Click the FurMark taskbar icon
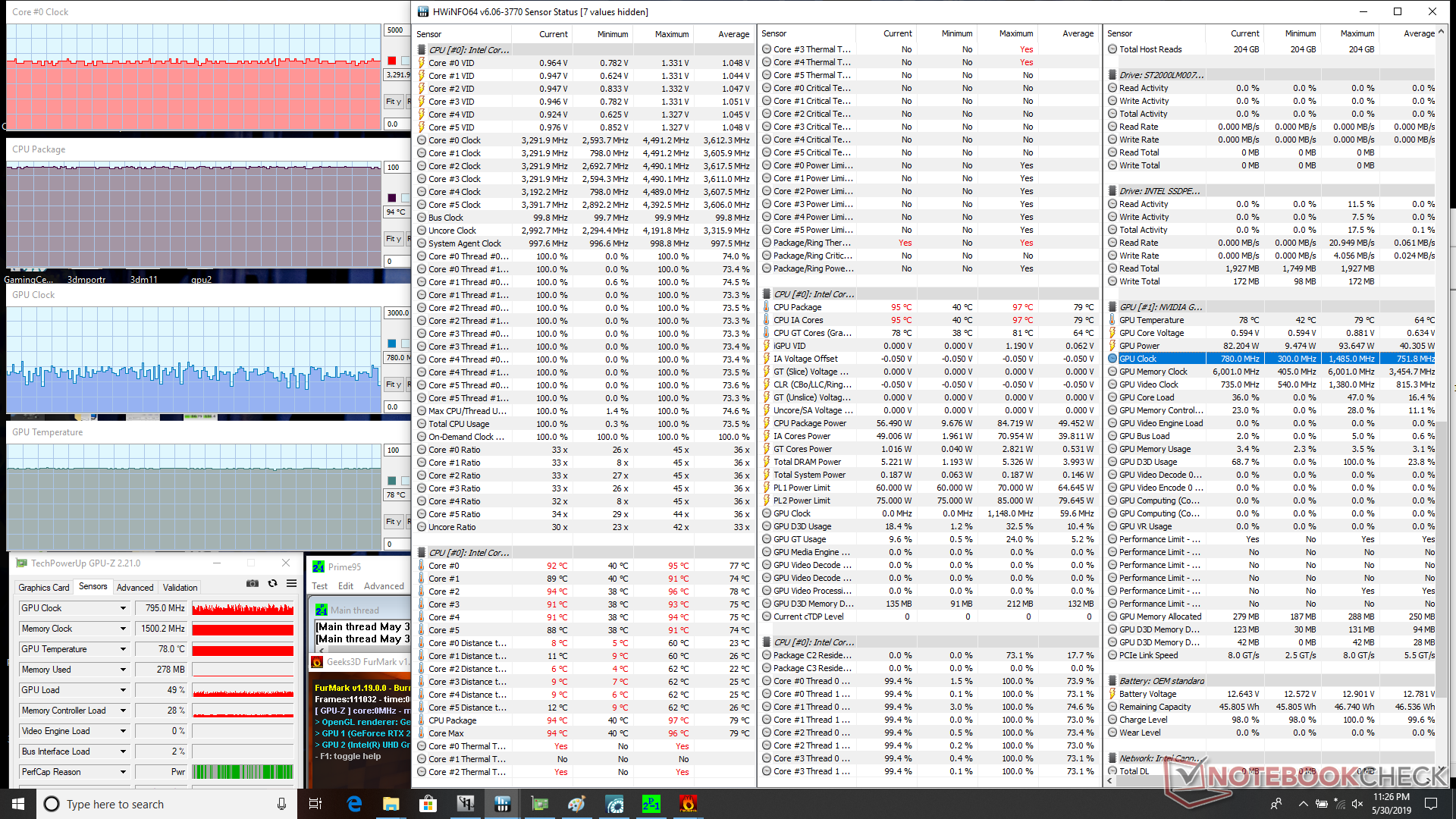1456x819 pixels. 688,804
